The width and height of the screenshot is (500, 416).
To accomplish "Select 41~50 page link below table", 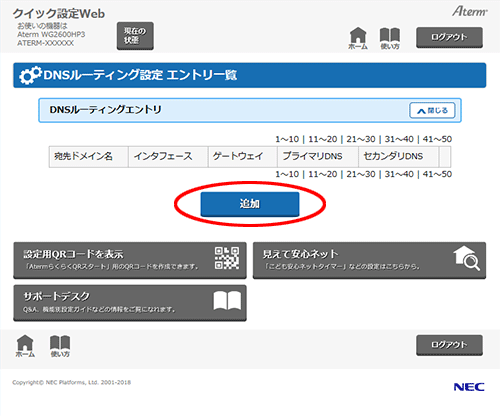I will 437,174.
